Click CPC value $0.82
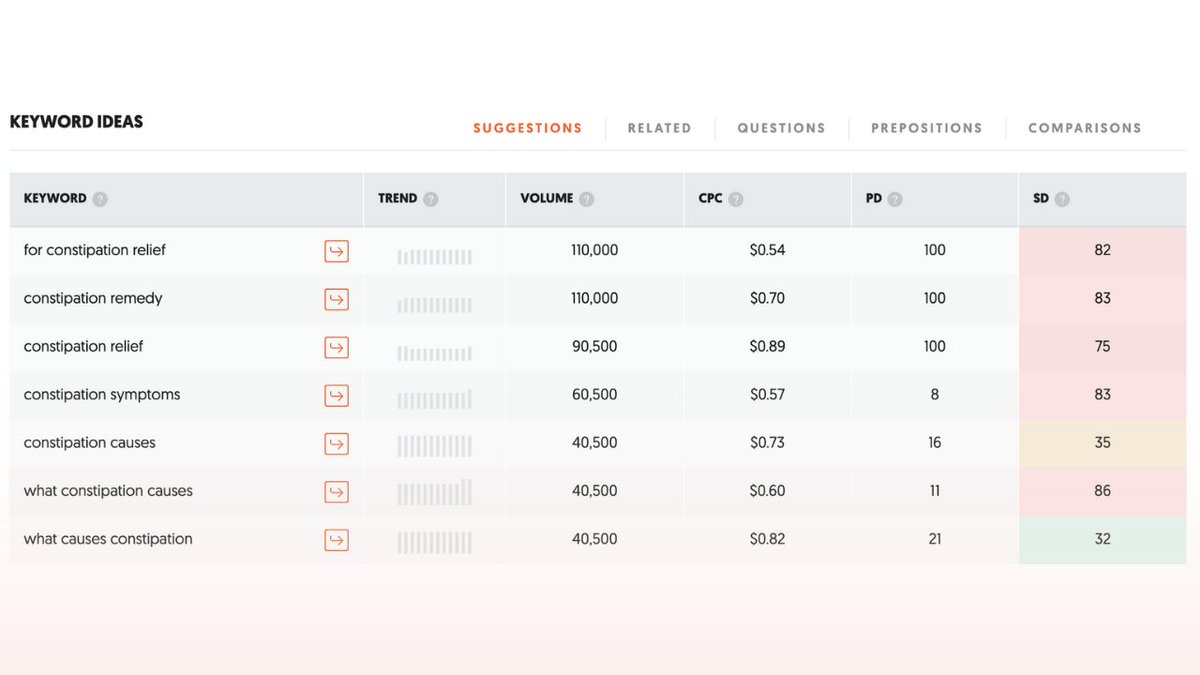 pyautogui.click(x=768, y=538)
